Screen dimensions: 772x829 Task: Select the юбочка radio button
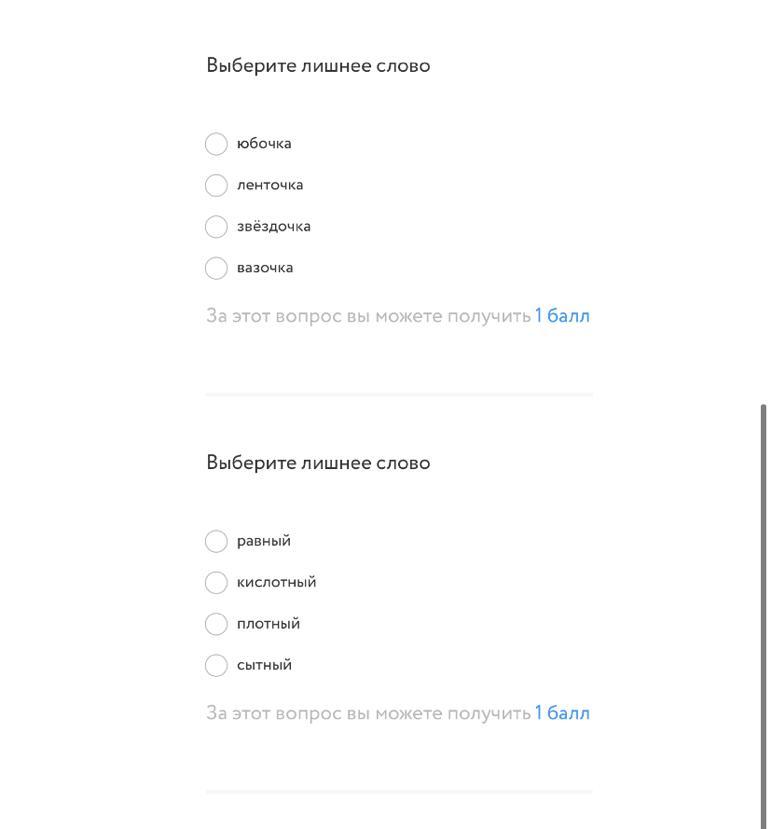click(x=216, y=144)
